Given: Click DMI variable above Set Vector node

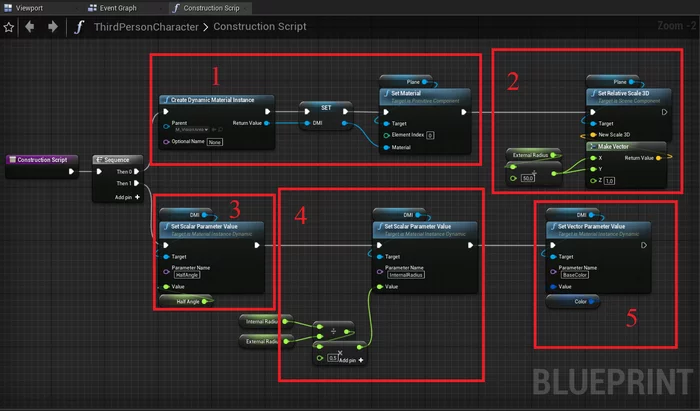Looking at the screenshot, I should (x=574, y=215).
